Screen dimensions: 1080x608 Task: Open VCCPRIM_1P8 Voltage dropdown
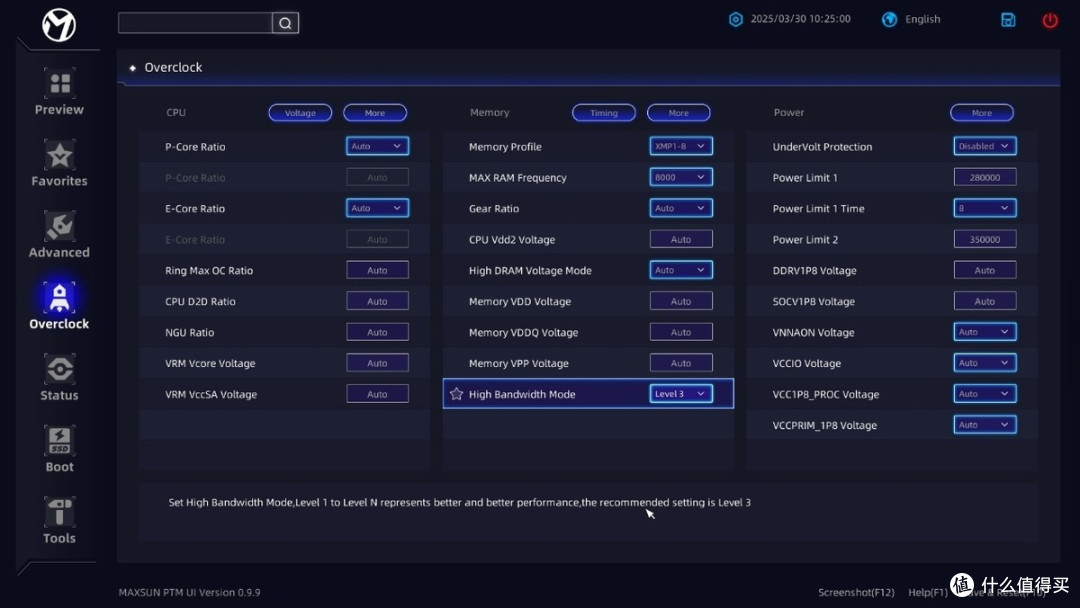[985, 425]
